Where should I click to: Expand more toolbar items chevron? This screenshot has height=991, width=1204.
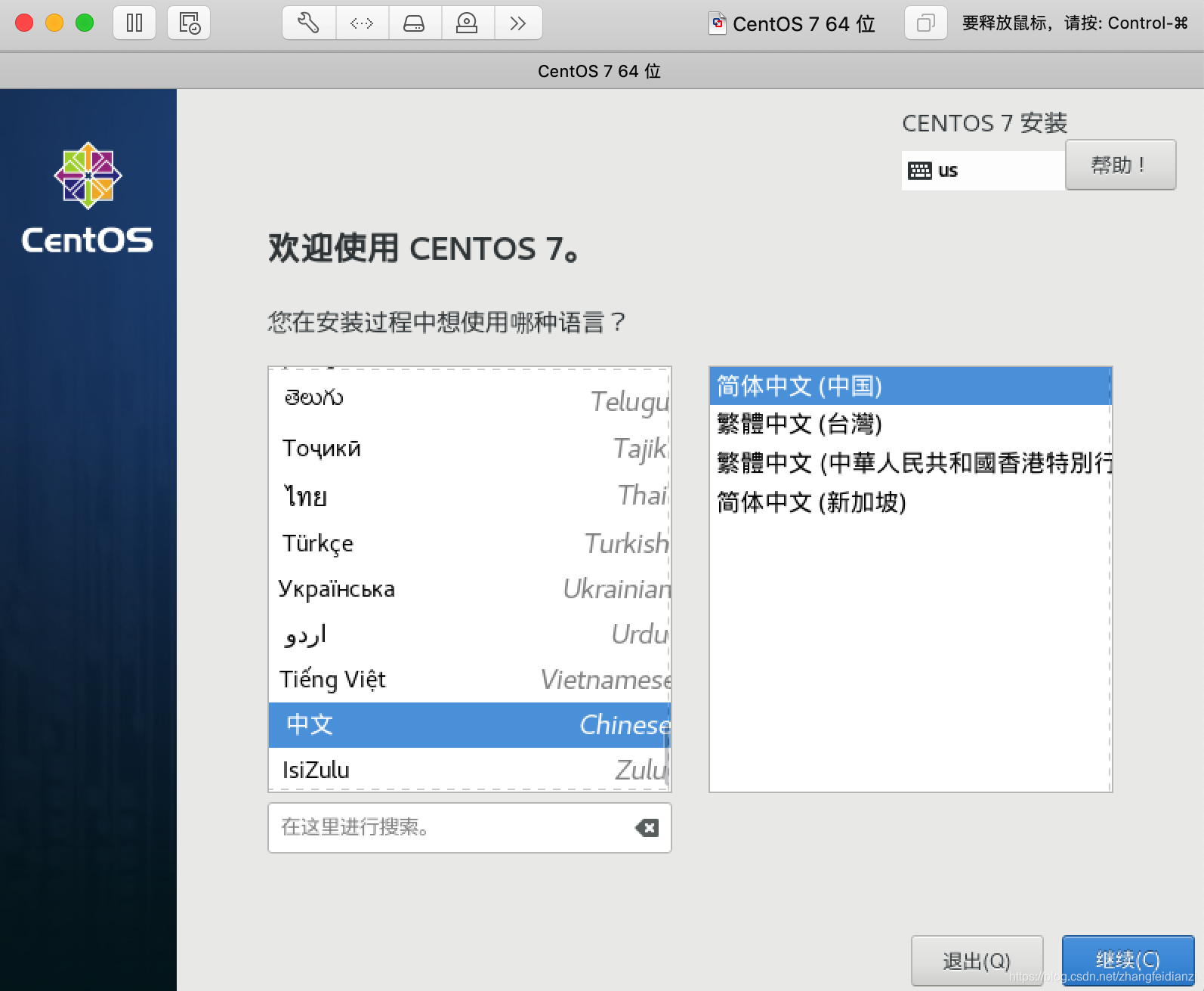point(518,23)
